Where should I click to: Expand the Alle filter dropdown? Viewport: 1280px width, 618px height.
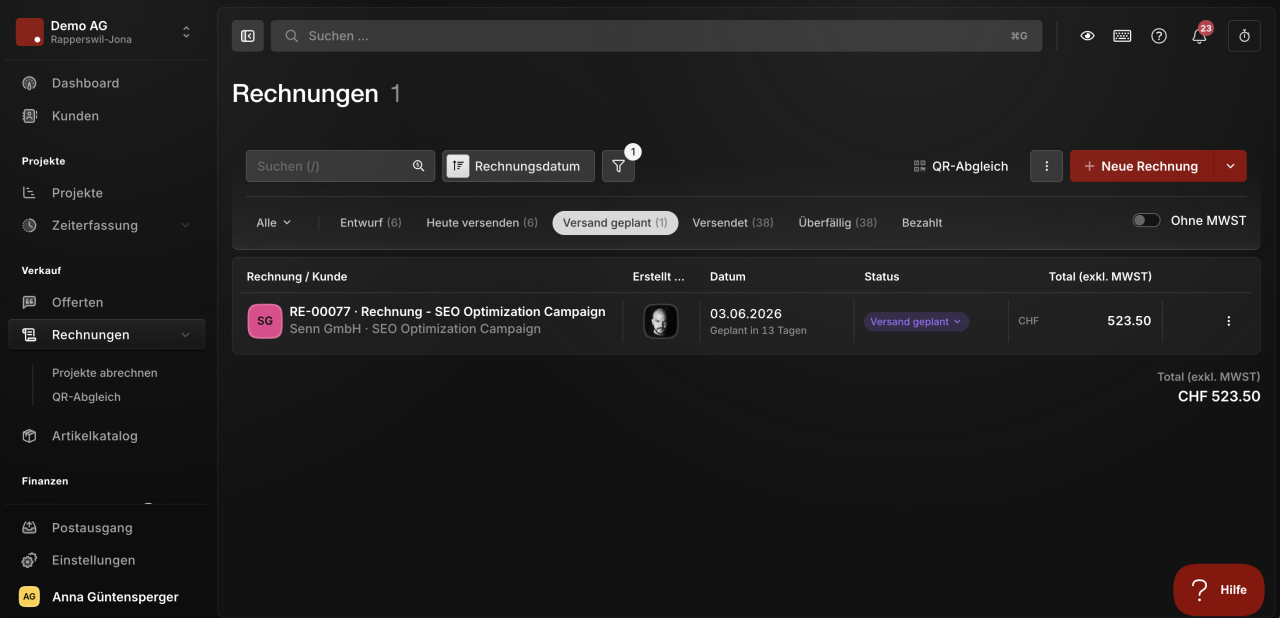[274, 223]
